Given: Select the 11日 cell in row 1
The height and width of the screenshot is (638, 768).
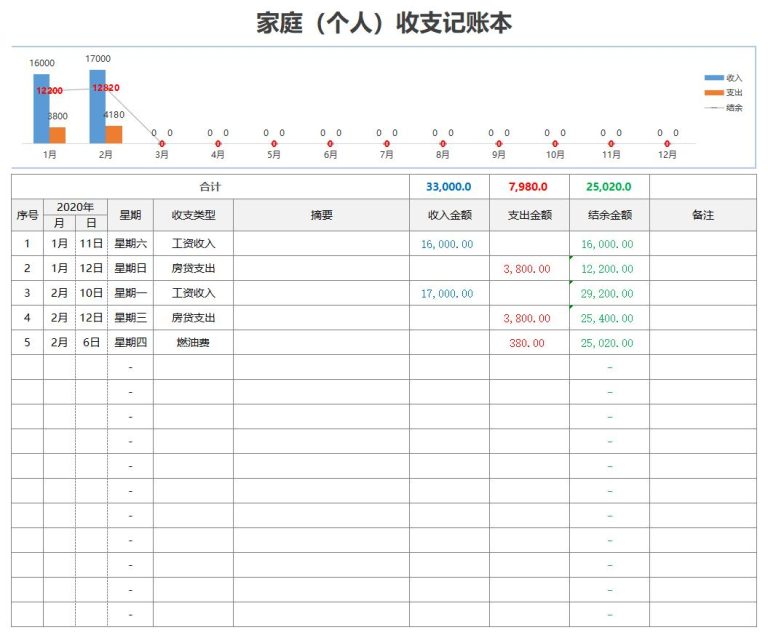Looking at the screenshot, I should [x=92, y=243].
